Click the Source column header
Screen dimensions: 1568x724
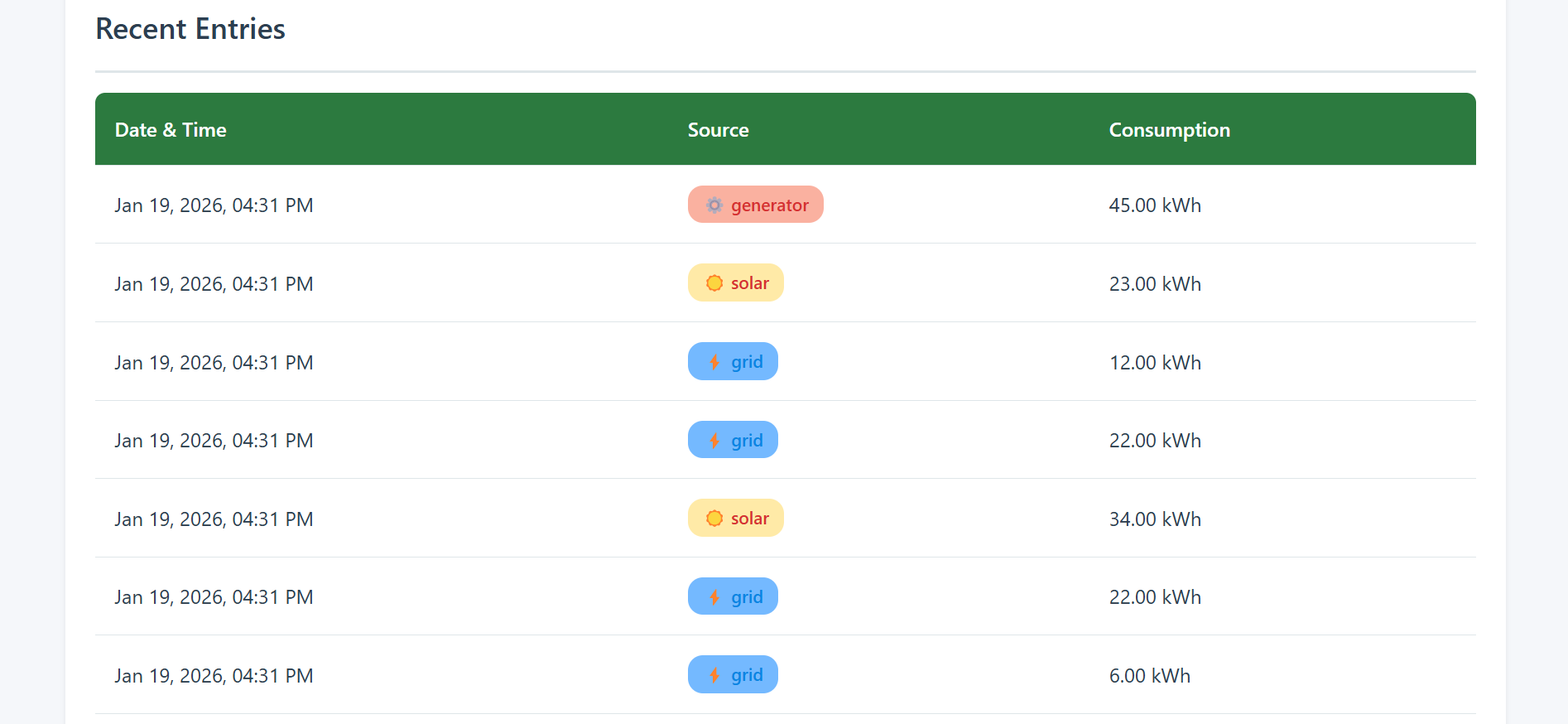coord(719,130)
